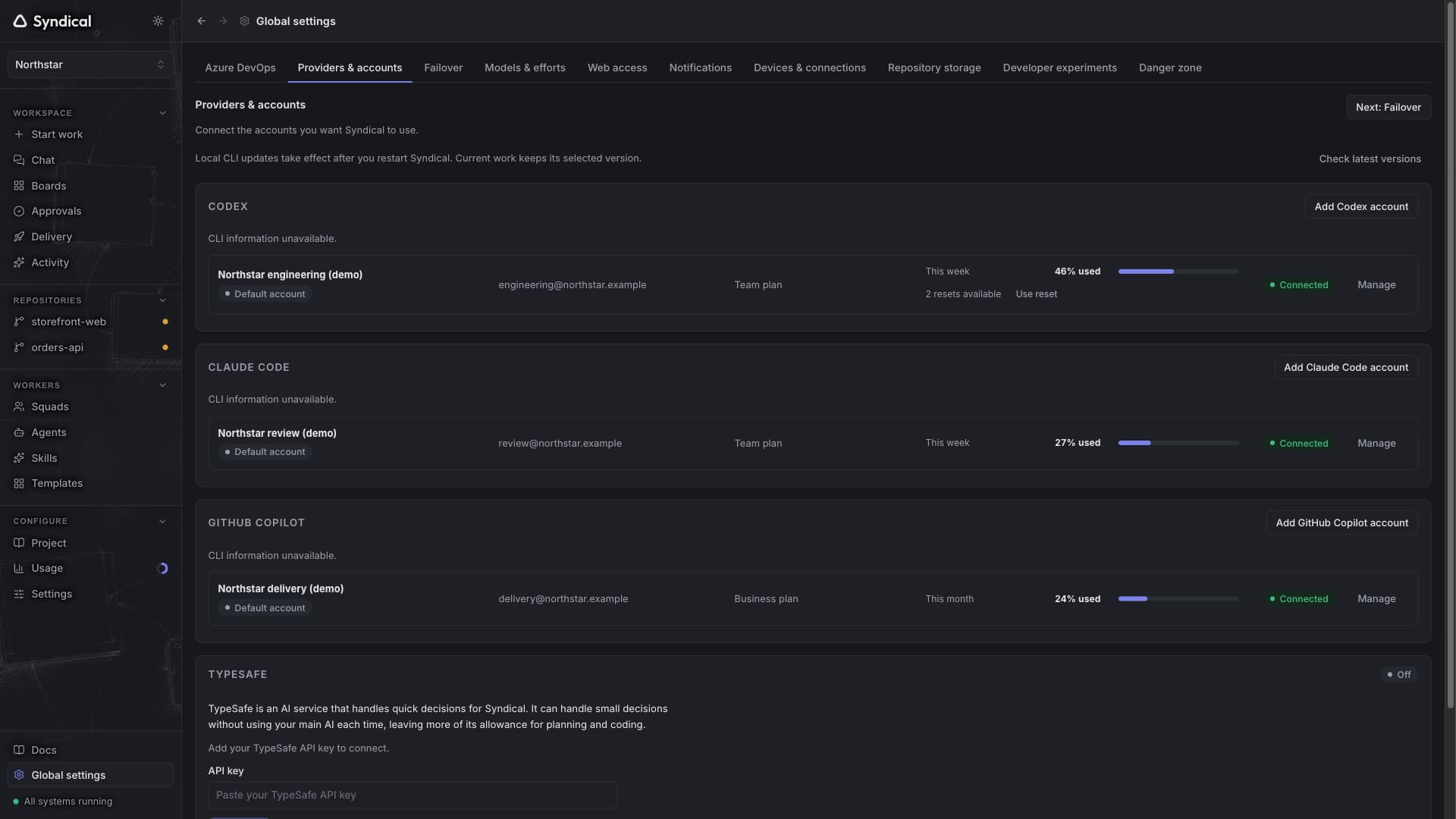
Task: Switch to the Danger zone tab
Action: (1170, 67)
